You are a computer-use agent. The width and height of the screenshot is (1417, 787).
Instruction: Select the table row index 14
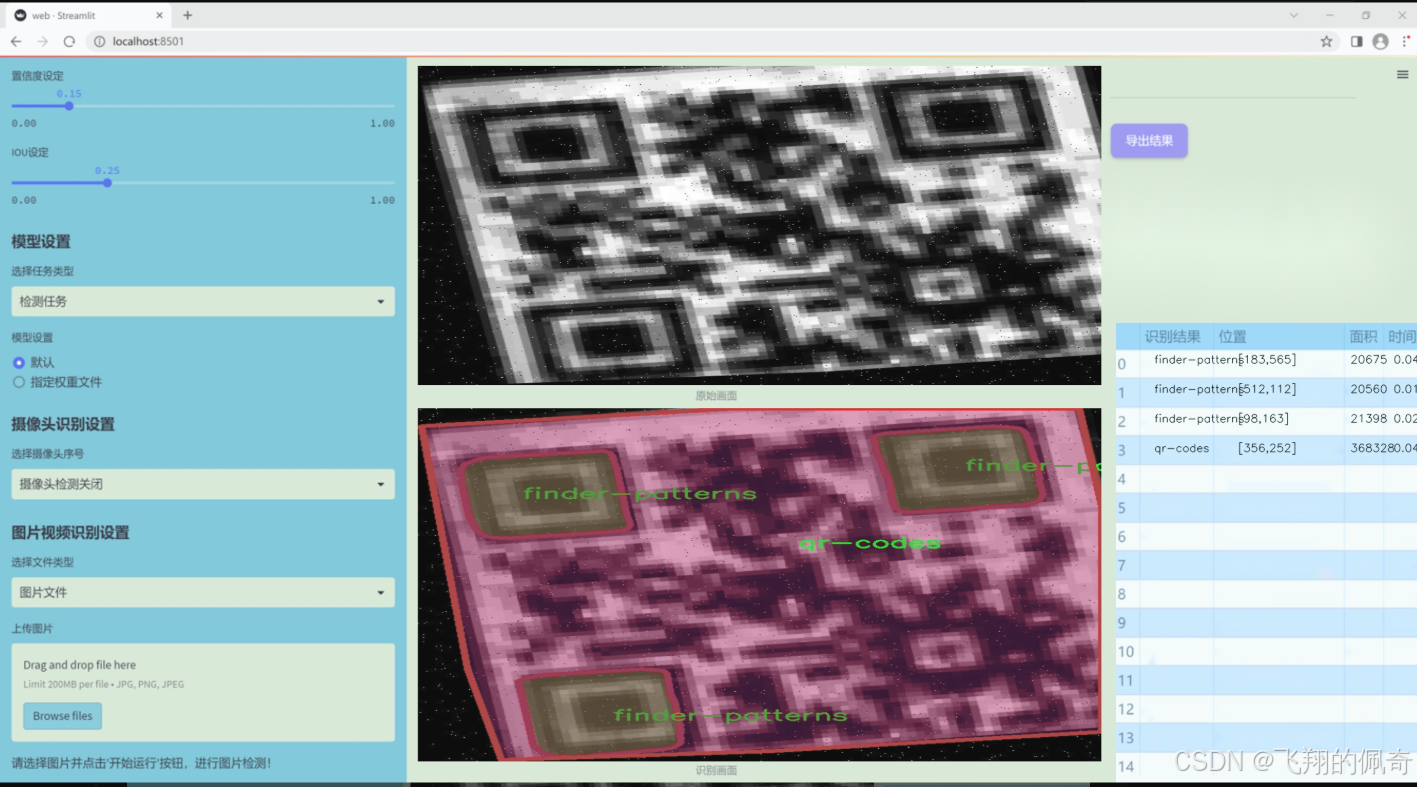pyautogui.click(x=1127, y=767)
